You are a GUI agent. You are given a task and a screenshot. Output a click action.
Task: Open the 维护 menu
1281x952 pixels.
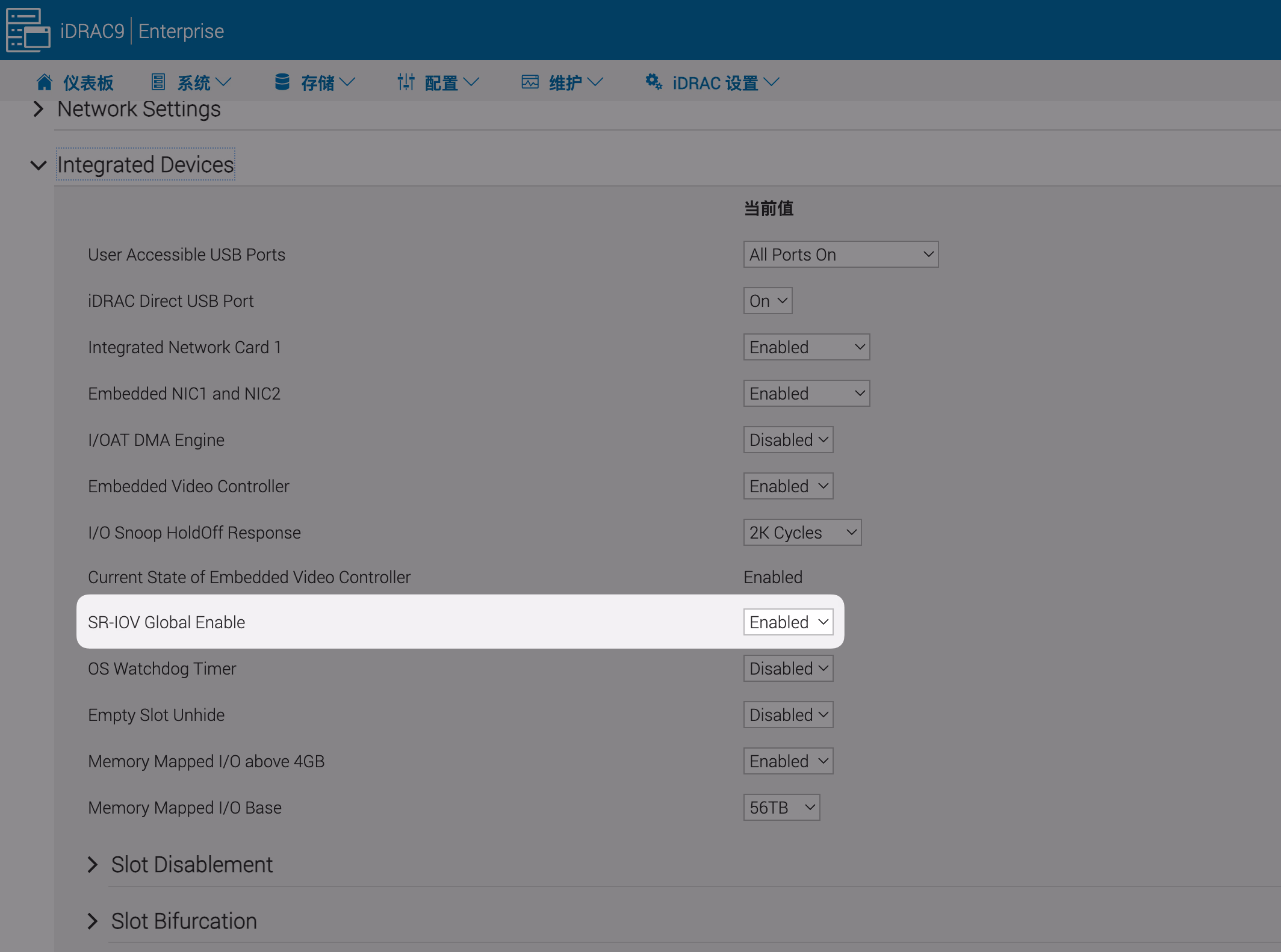575,82
